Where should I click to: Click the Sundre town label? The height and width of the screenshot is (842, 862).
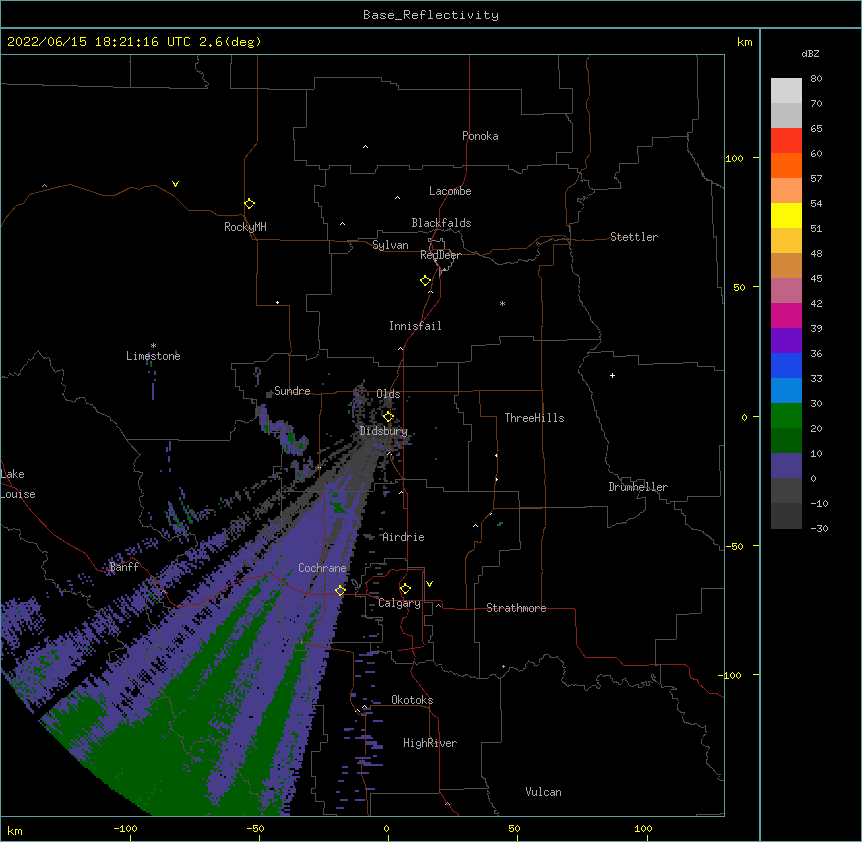[x=292, y=391]
